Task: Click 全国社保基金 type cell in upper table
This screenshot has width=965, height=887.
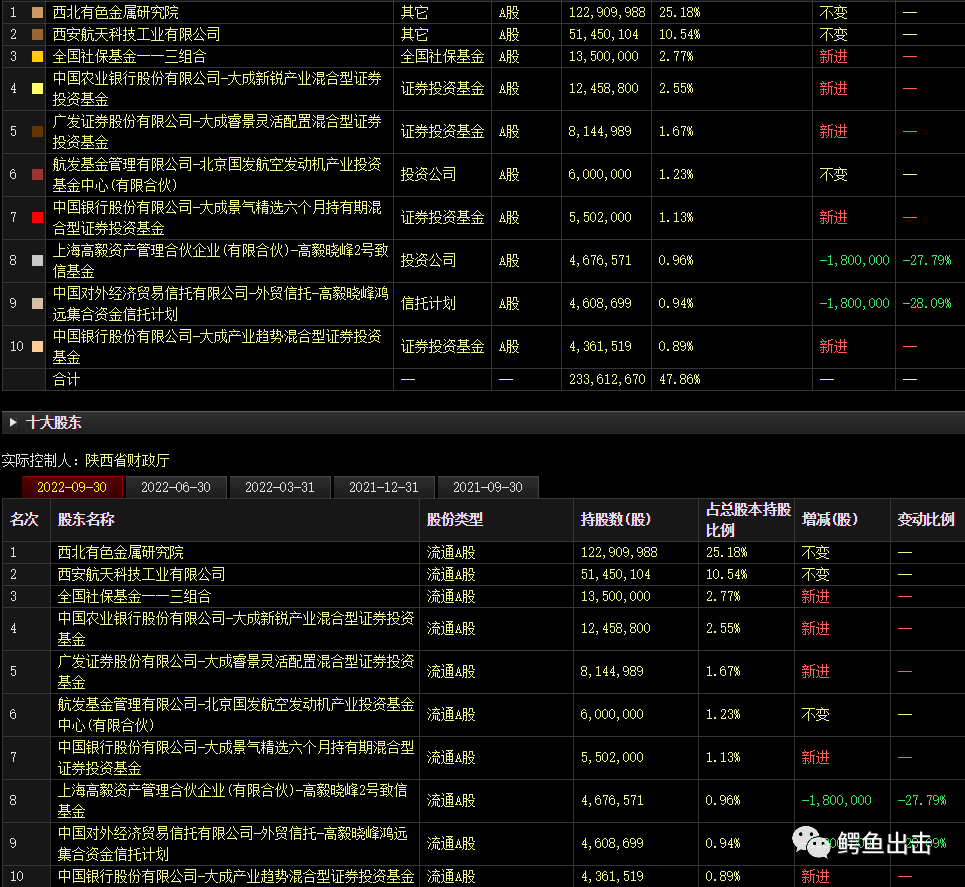Action: point(442,57)
